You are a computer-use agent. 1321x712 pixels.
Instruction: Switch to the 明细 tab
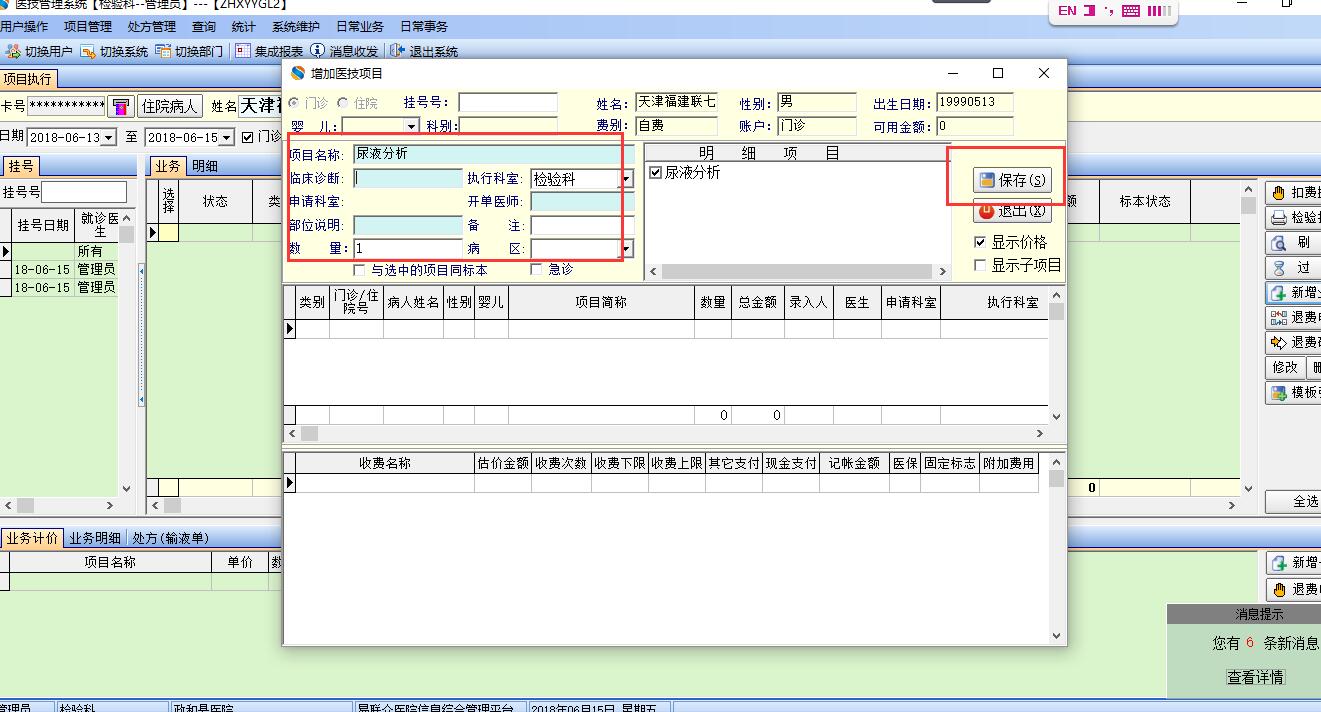(x=205, y=167)
